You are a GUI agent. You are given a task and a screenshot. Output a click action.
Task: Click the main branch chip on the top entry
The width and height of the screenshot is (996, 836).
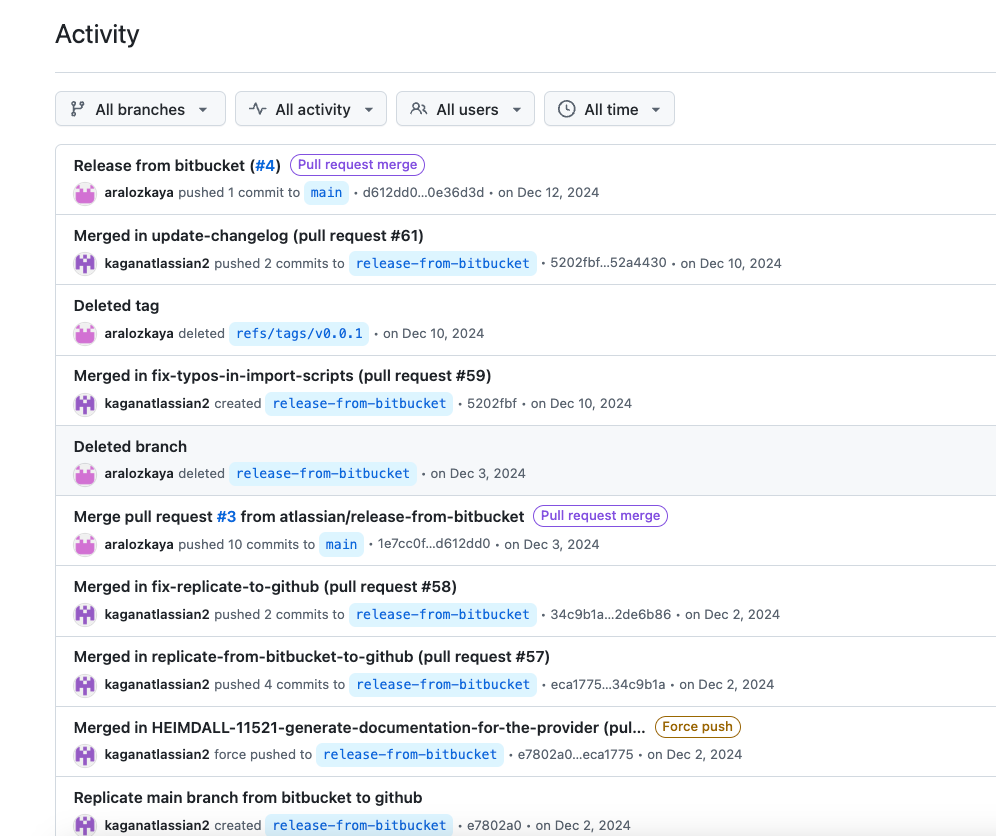(326, 193)
